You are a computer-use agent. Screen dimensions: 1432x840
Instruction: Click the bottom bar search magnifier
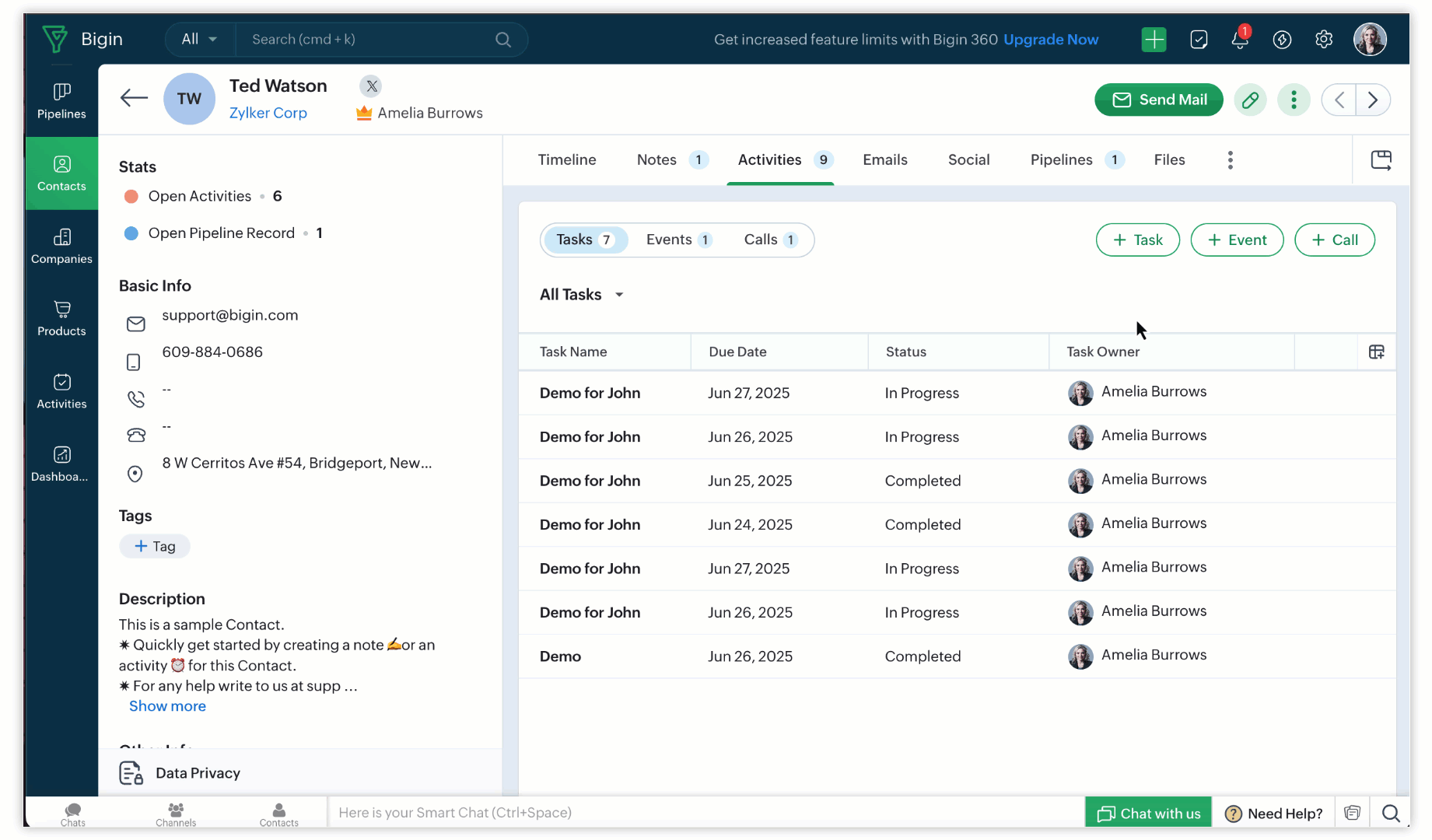tap(1391, 814)
